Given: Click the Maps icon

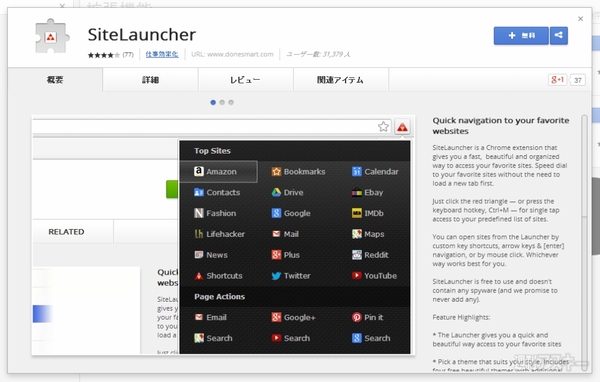Looking at the screenshot, I should point(357,233).
